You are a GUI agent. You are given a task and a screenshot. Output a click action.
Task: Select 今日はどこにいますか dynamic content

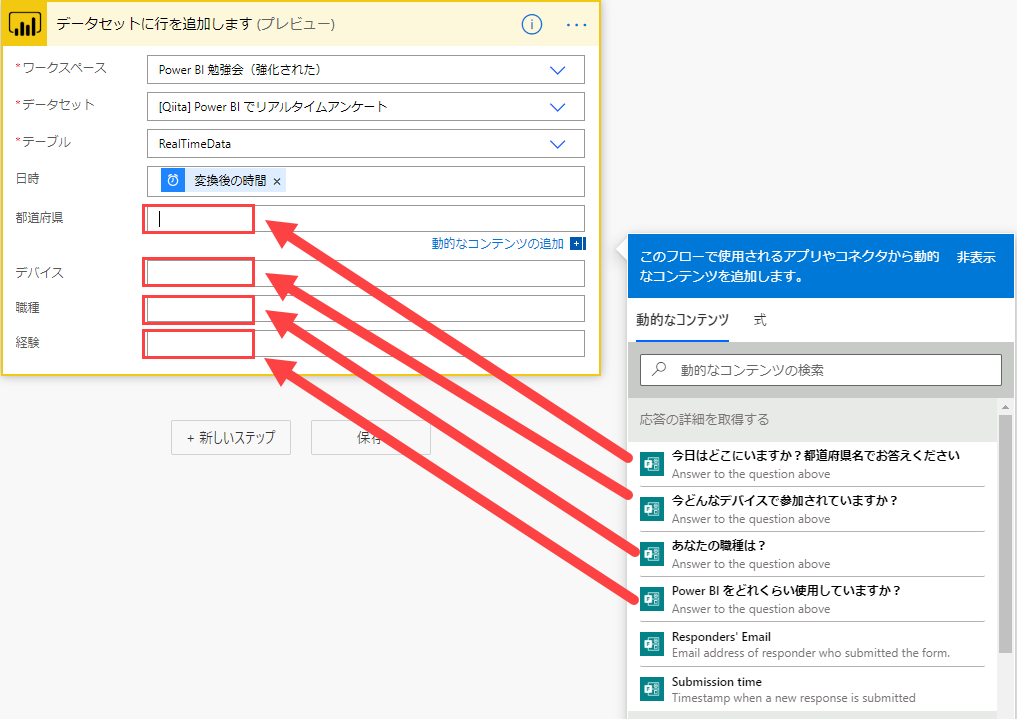coord(812,464)
